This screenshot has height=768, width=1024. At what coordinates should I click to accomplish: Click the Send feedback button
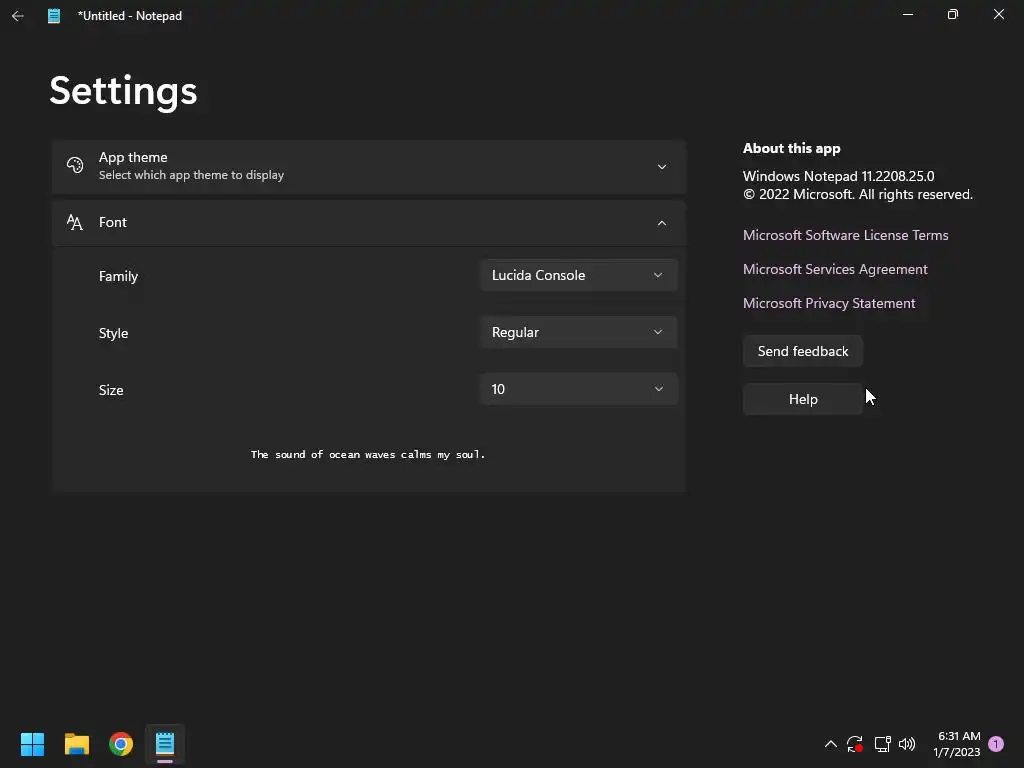[x=803, y=351]
